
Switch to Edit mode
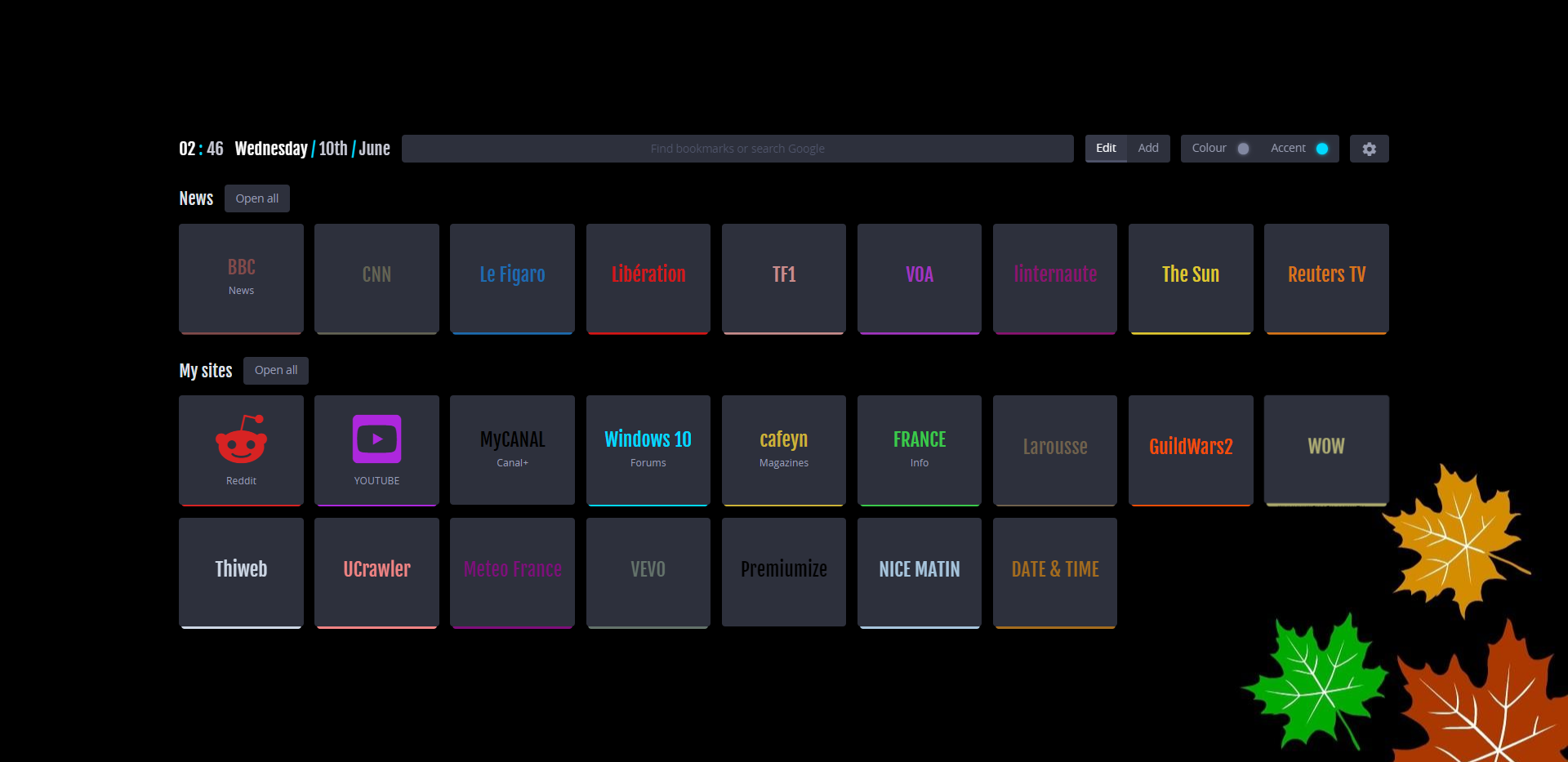[x=1106, y=149]
